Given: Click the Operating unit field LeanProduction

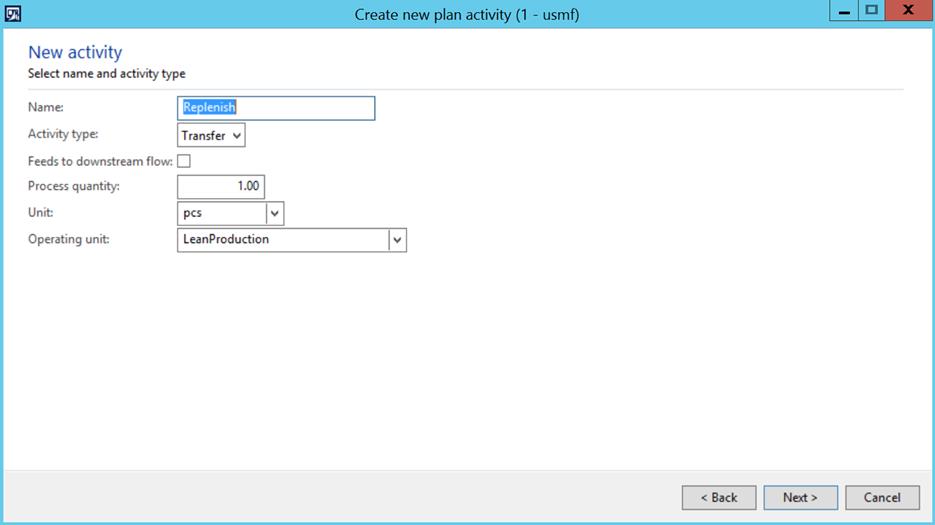Looking at the screenshot, I should [x=283, y=240].
